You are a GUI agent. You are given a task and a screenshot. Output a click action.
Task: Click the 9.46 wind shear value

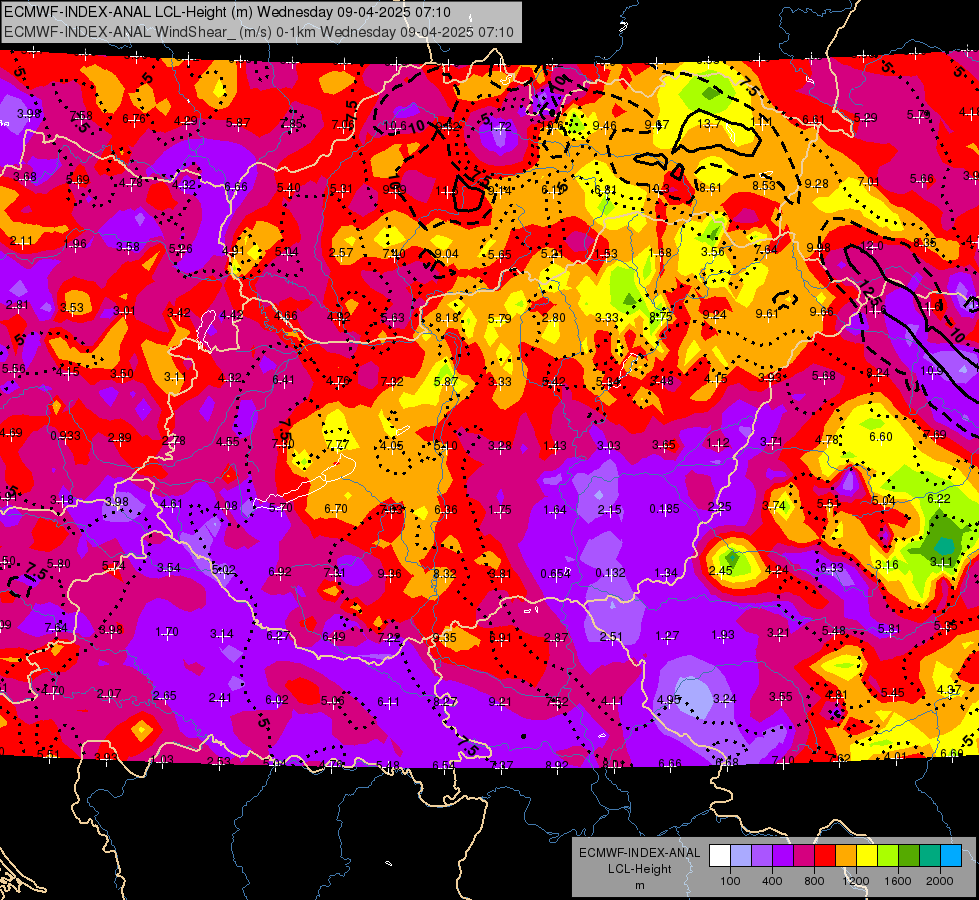(x=604, y=126)
